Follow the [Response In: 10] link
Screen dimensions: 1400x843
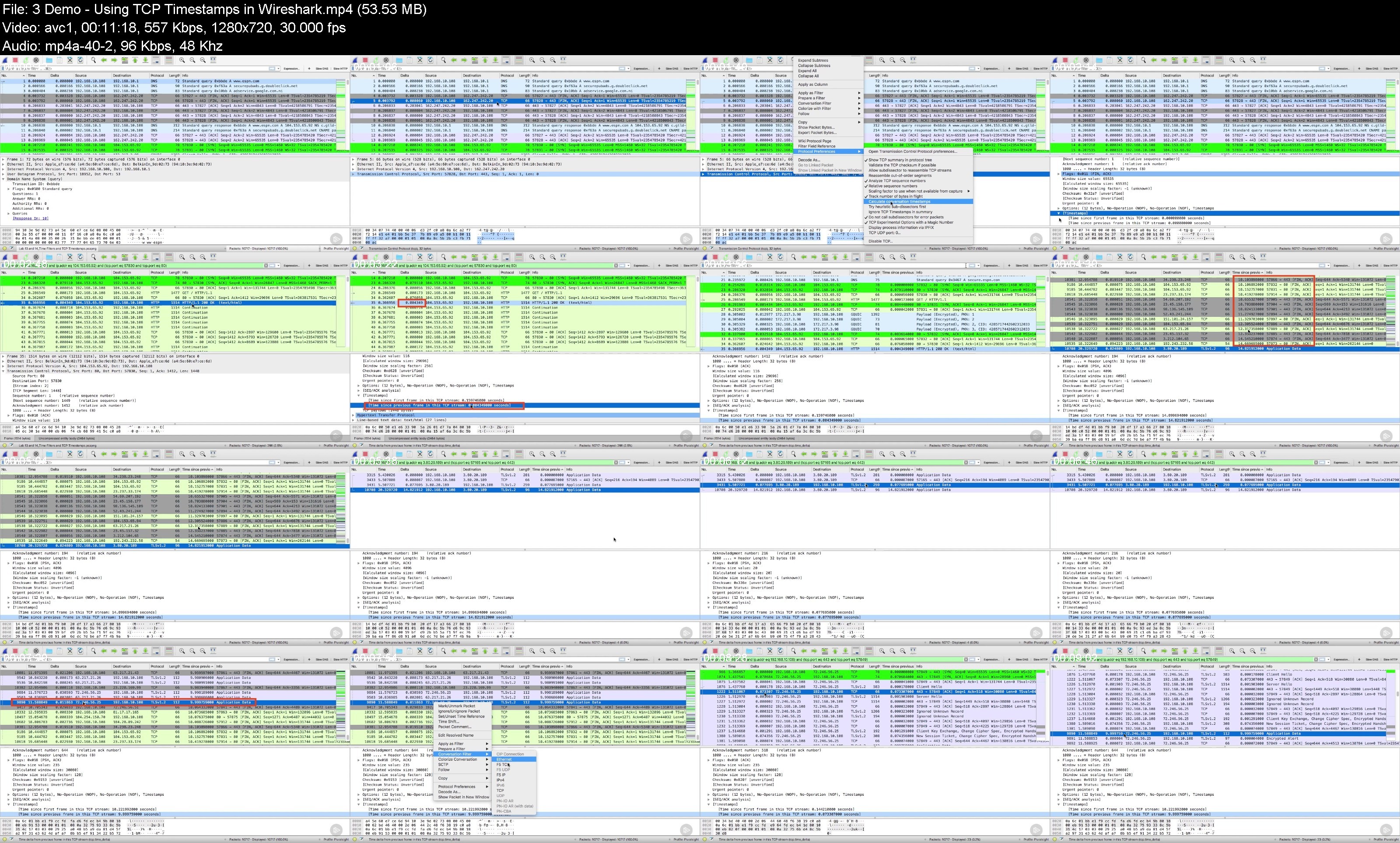(x=31, y=219)
